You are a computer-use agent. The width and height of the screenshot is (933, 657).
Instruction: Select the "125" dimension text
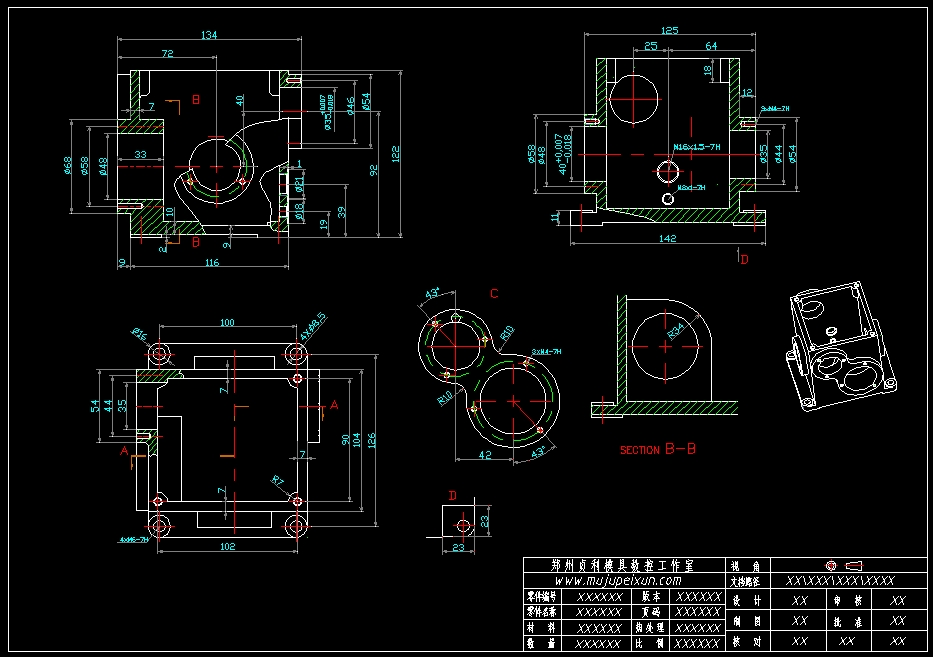(669, 30)
